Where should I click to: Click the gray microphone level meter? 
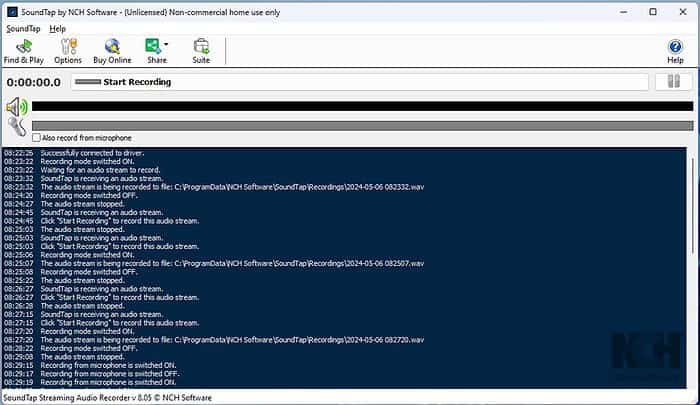362,126
